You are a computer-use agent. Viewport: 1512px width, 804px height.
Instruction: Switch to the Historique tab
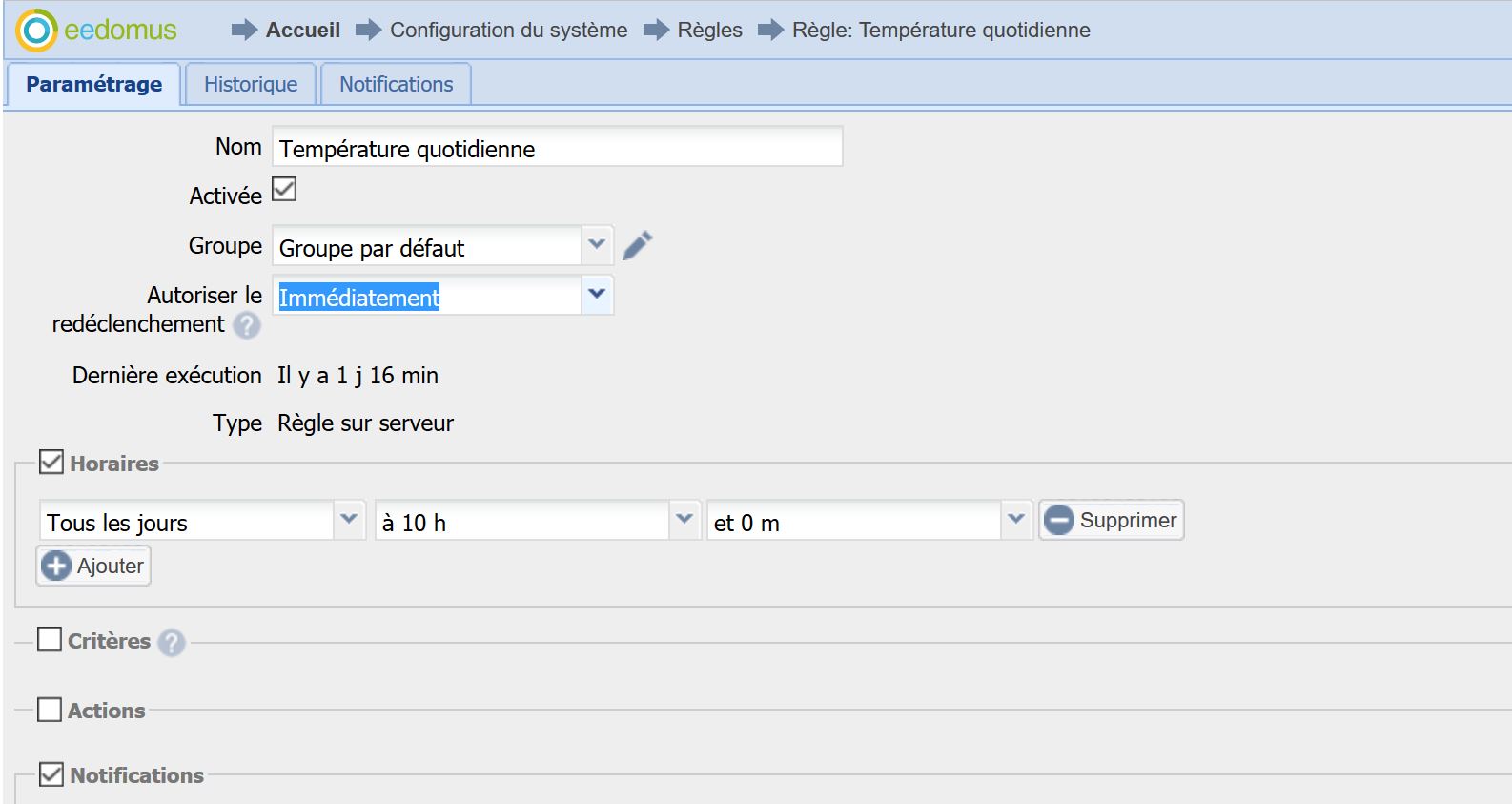click(x=251, y=84)
